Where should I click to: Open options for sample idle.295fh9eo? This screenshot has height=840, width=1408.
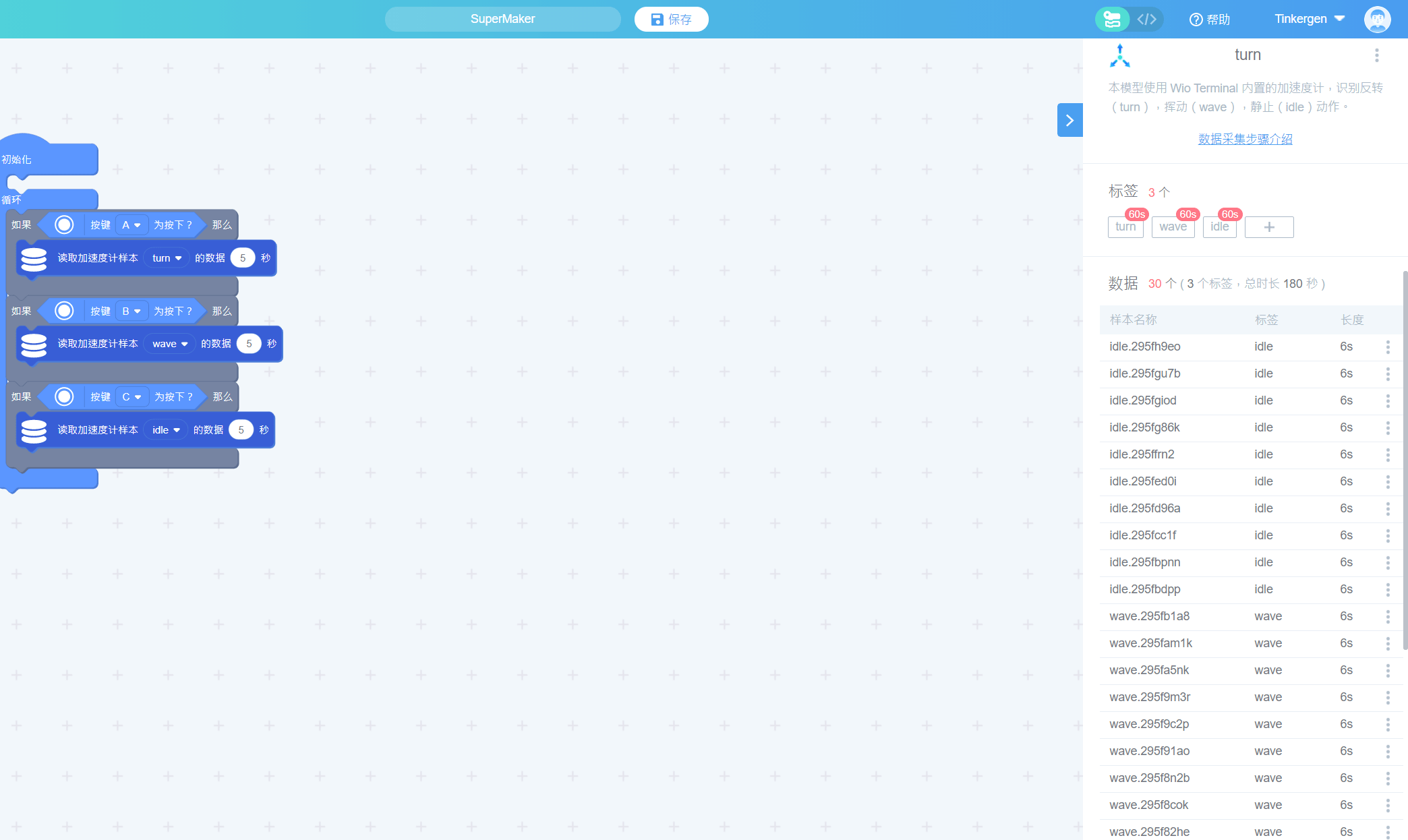tap(1387, 347)
